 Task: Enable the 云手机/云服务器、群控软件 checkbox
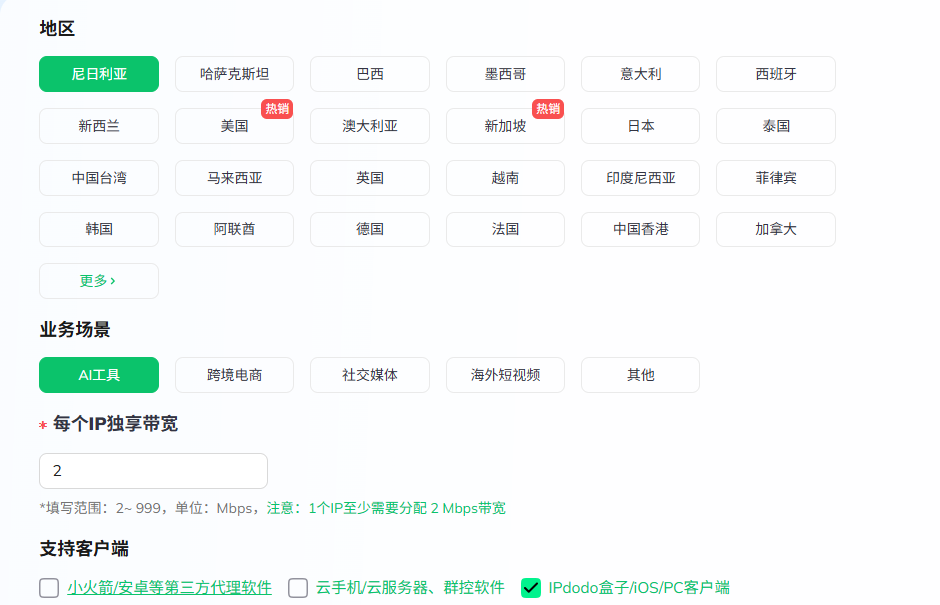coord(298,588)
